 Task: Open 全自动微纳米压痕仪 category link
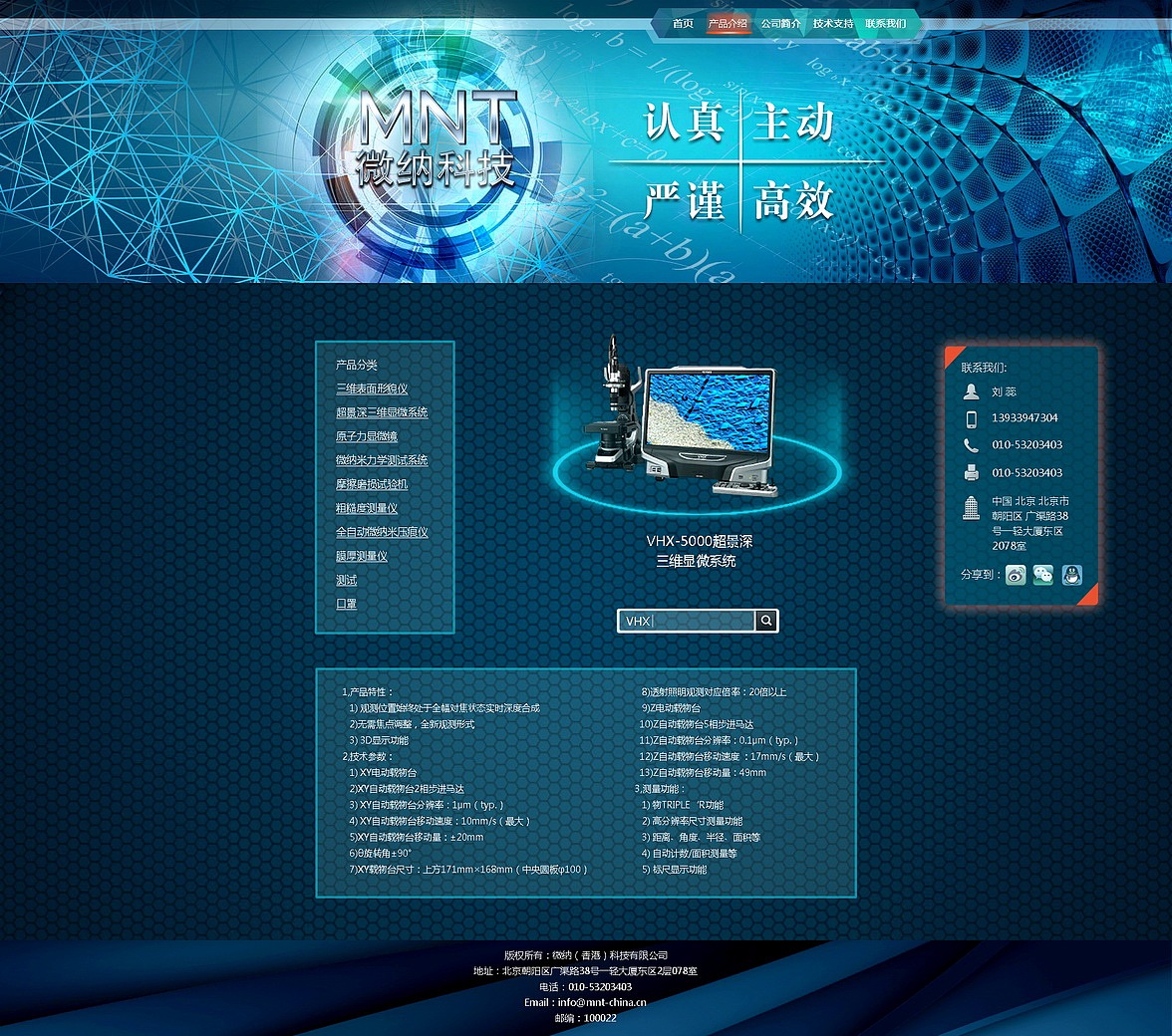point(381,532)
